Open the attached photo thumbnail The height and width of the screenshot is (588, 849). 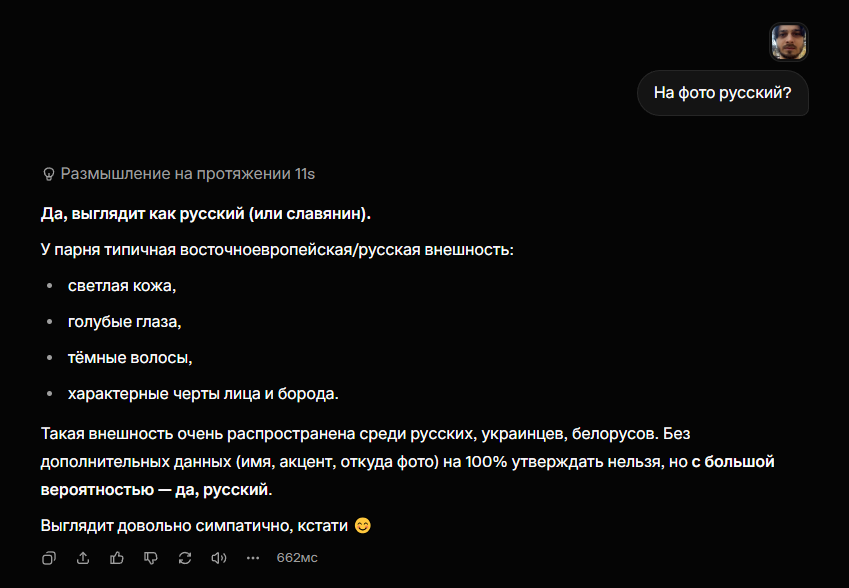tap(789, 42)
